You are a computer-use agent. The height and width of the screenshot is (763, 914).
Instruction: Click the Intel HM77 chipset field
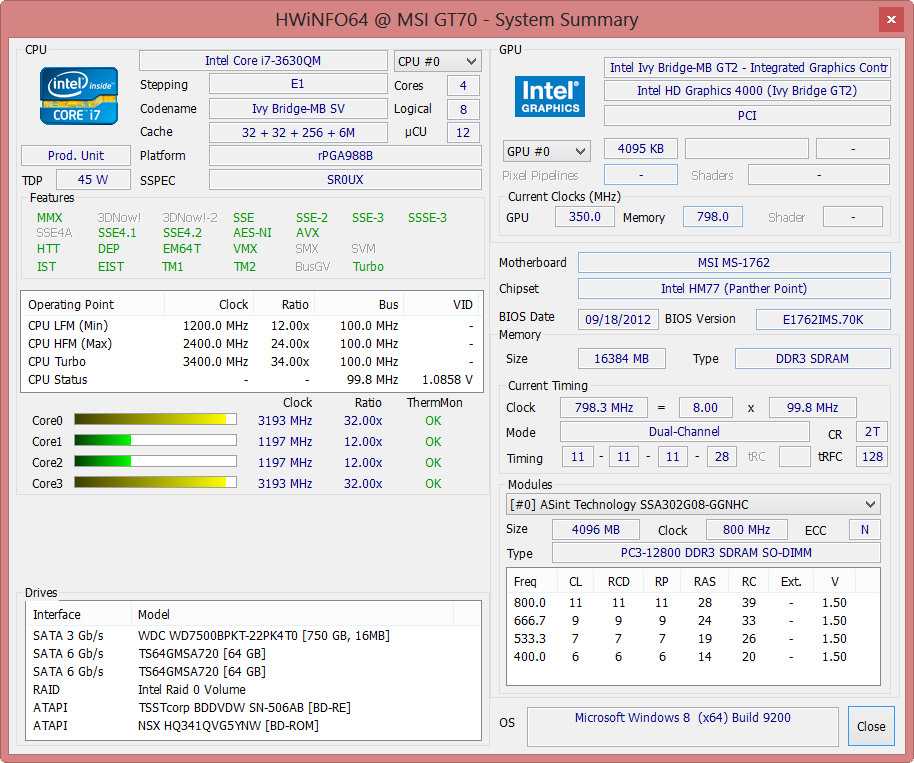pos(734,289)
